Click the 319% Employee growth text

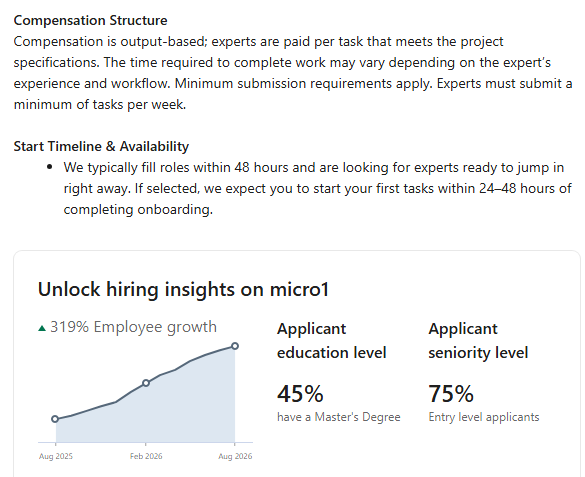tap(133, 327)
